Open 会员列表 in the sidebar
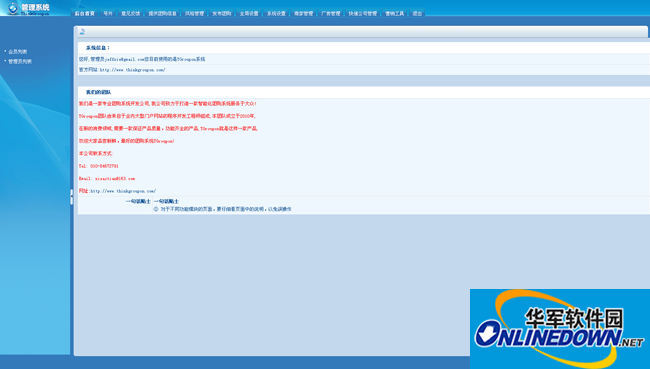This screenshot has width=650, height=369. (x=17, y=52)
